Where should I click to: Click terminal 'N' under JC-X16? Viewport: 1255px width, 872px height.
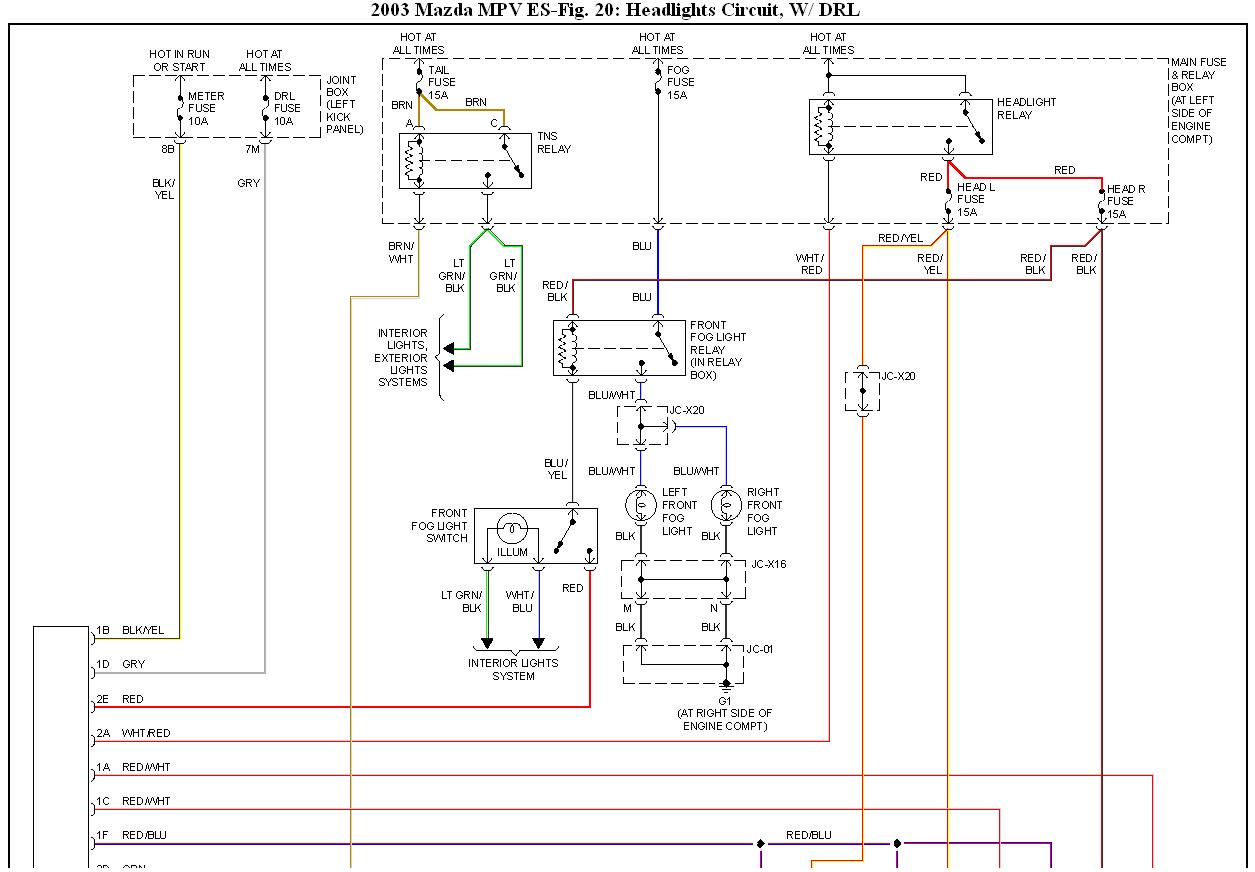point(714,608)
